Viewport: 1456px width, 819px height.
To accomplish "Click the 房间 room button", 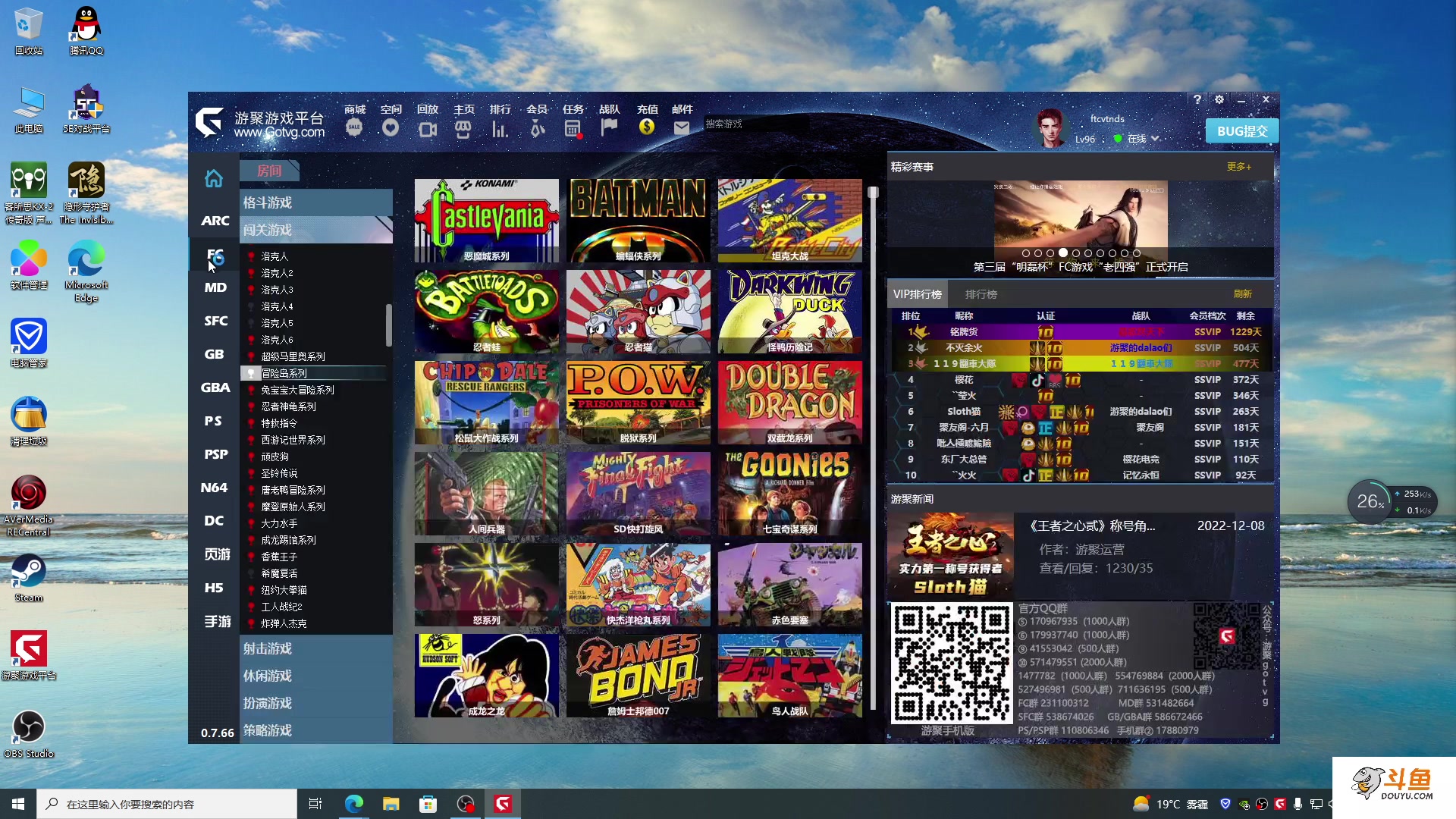I will pyautogui.click(x=269, y=171).
